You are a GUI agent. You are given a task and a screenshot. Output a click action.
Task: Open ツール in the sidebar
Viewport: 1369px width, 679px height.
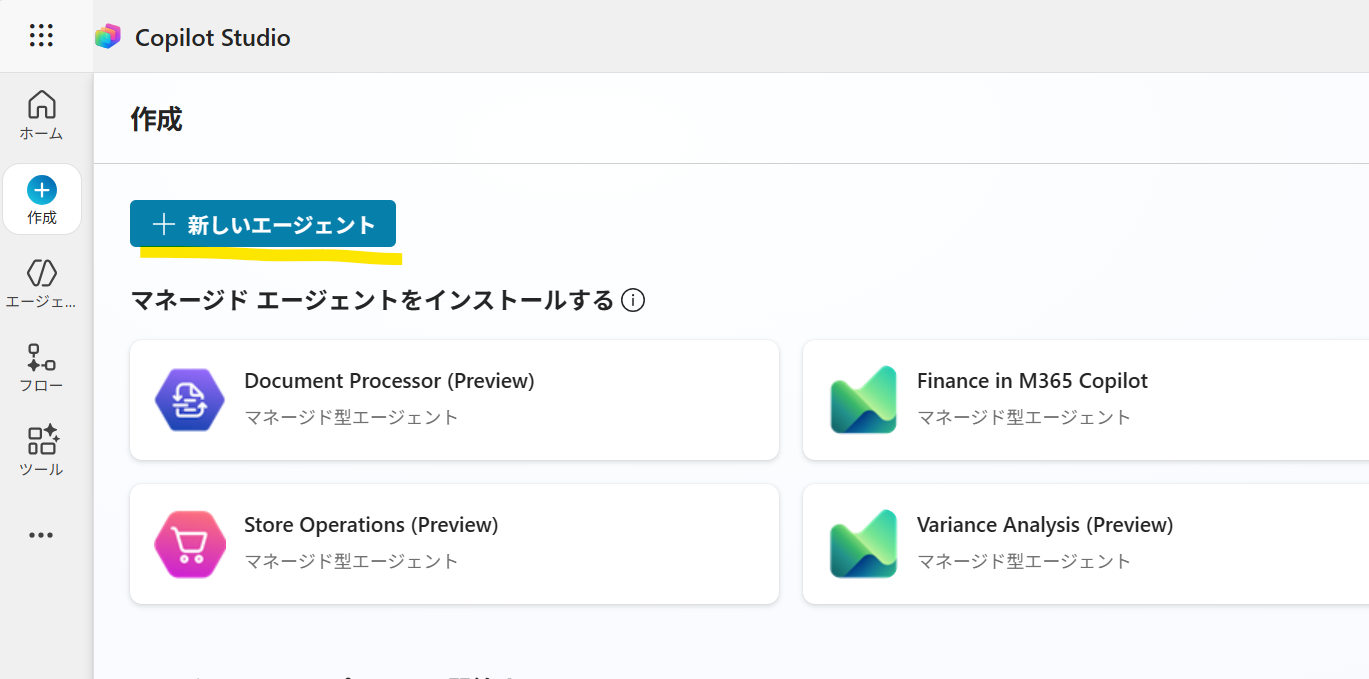coord(41,451)
